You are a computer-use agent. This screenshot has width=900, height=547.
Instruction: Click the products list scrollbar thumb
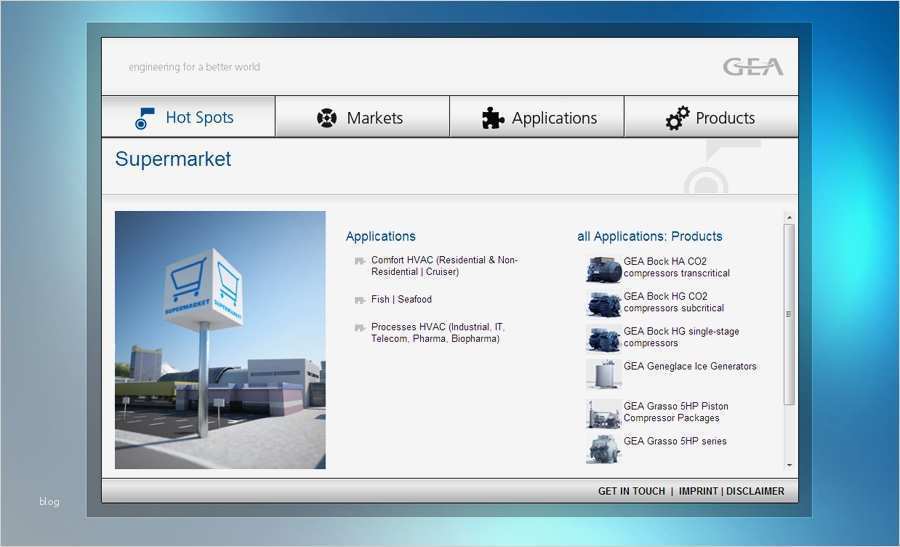coord(789,315)
